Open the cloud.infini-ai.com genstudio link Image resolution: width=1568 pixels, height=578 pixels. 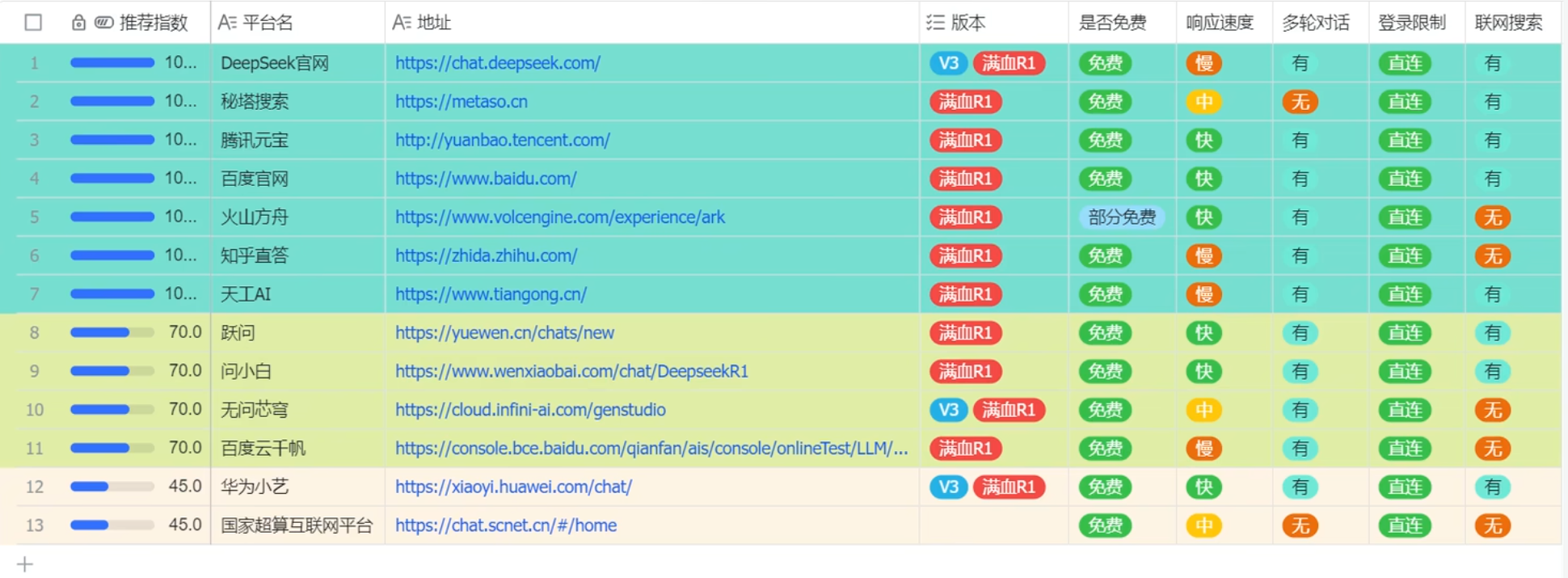(530, 410)
